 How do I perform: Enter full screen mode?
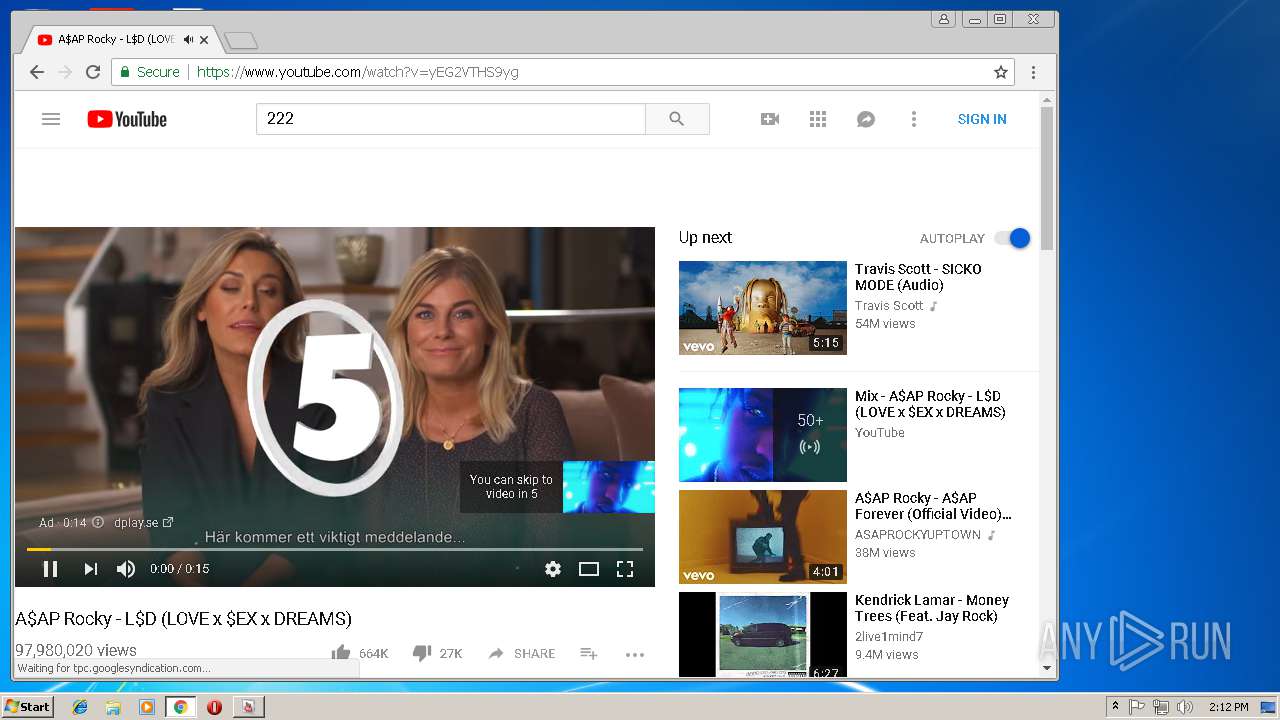pos(625,569)
